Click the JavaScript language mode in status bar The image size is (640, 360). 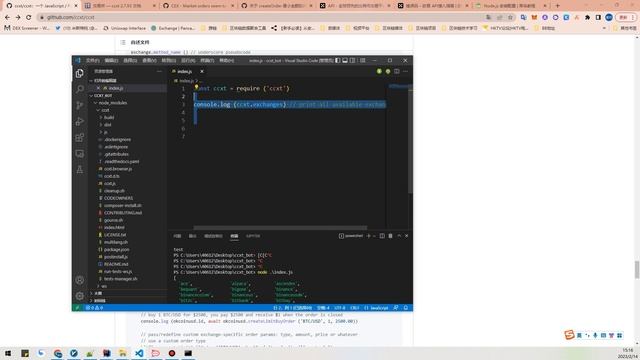[376, 308]
